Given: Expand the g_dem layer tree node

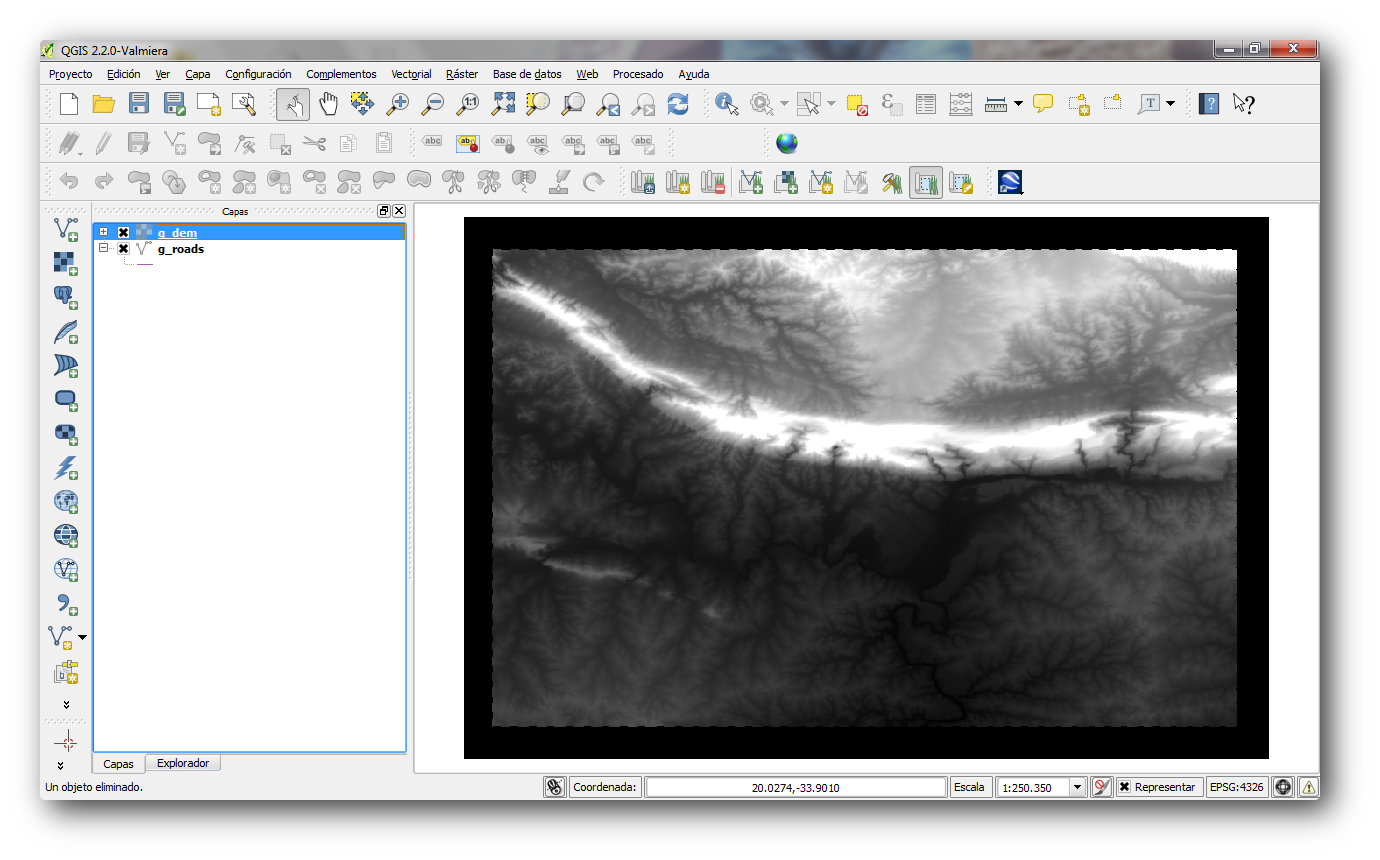Looking at the screenshot, I should tap(103, 233).
